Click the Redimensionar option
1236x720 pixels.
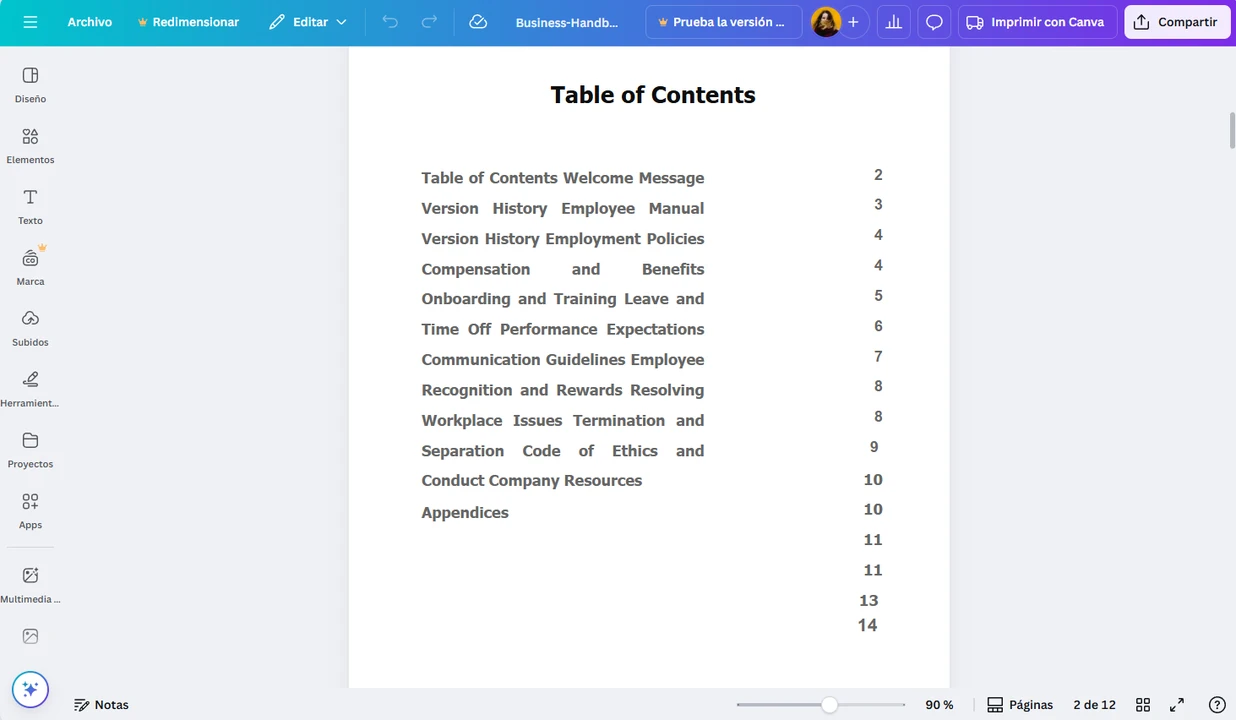click(x=188, y=22)
